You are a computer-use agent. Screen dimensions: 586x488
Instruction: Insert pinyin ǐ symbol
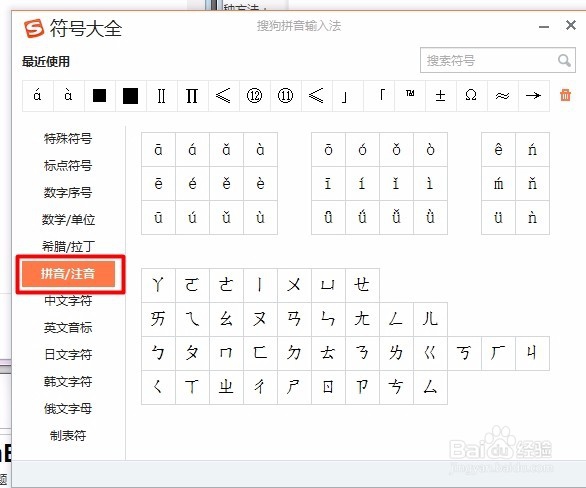pos(397,183)
